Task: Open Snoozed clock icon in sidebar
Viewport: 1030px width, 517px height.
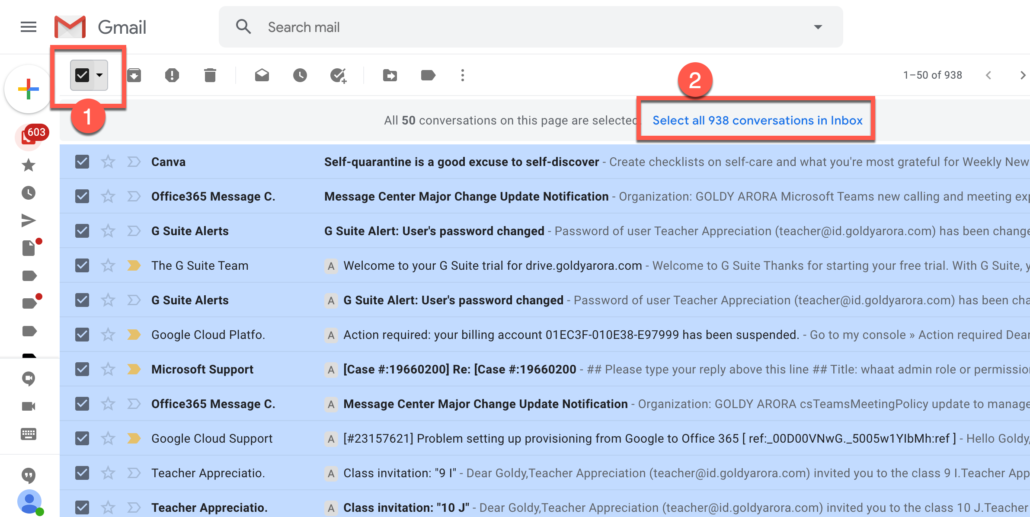Action: pos(28,193)
